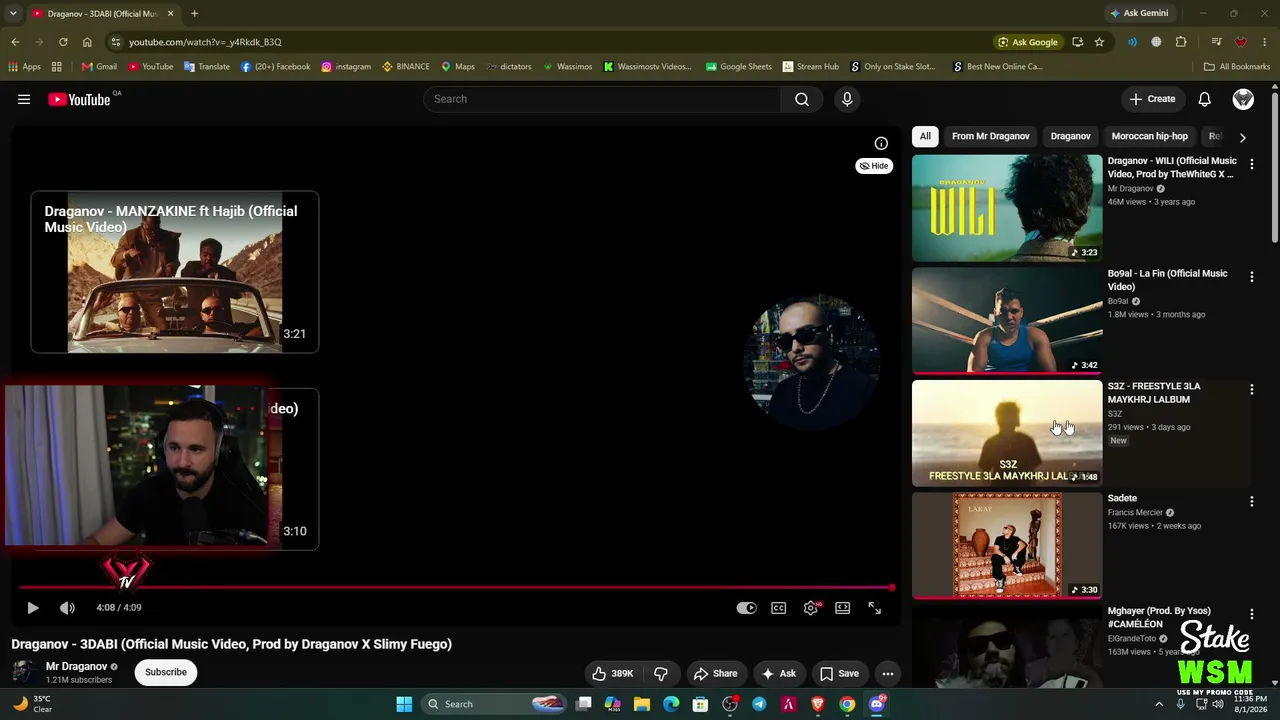Open the YouTube guide hamburger menu
Screen dimensions: 1280x720
[x=24, y=99]
